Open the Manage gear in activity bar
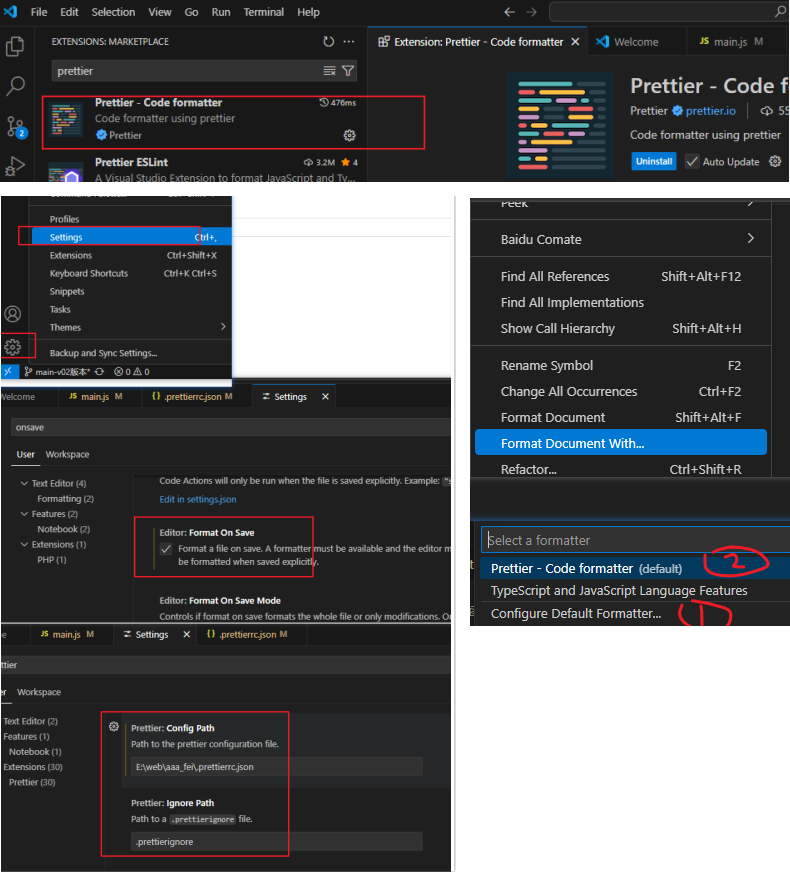Image resolution: width=790 pixels, height=875 pixels. coord(12,347)
